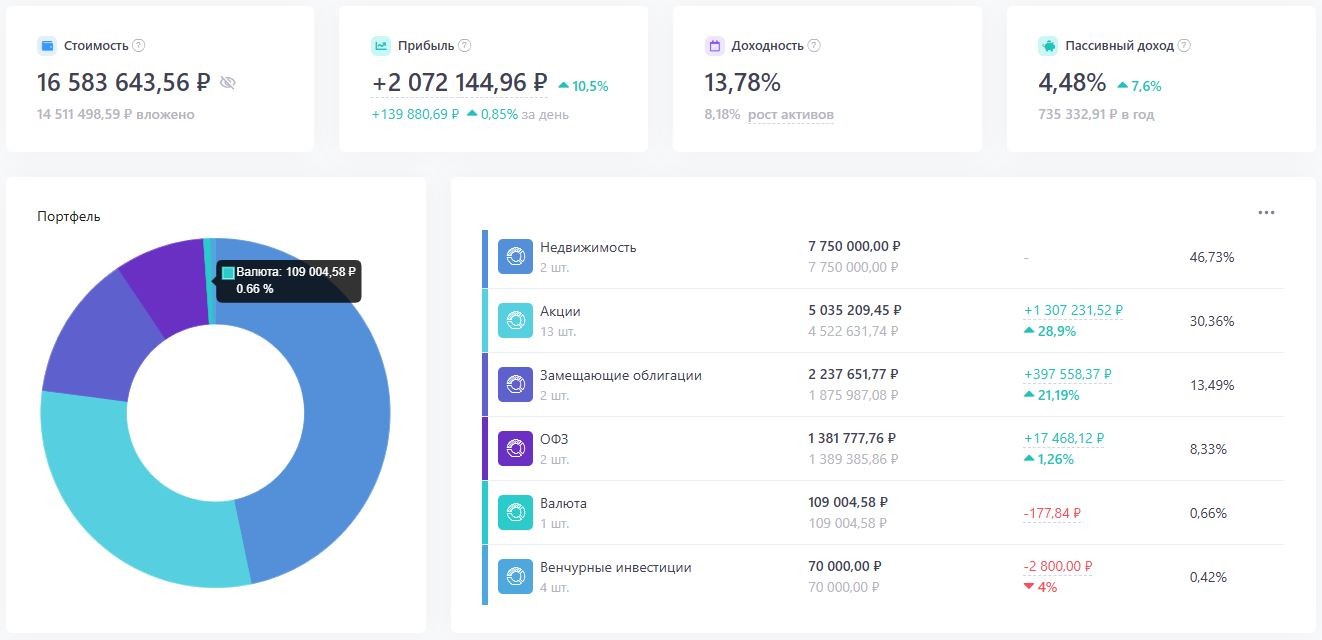The width and height of the screenshot is (1322, 640).
Task: Open the Недвижимость asset row
Action: 883,257
